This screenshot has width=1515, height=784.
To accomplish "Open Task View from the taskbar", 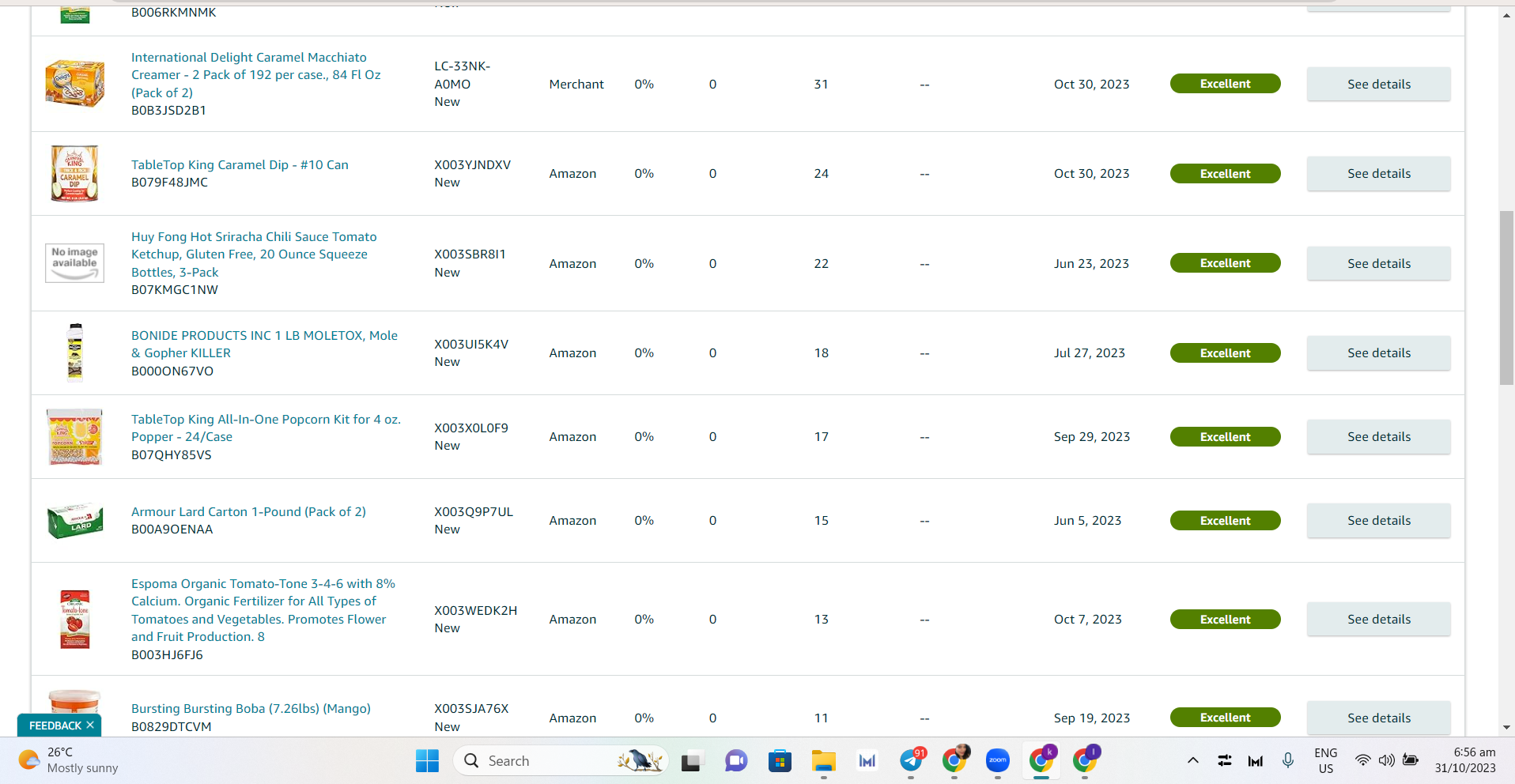I will pyautogui.click(x=692, y=761).
